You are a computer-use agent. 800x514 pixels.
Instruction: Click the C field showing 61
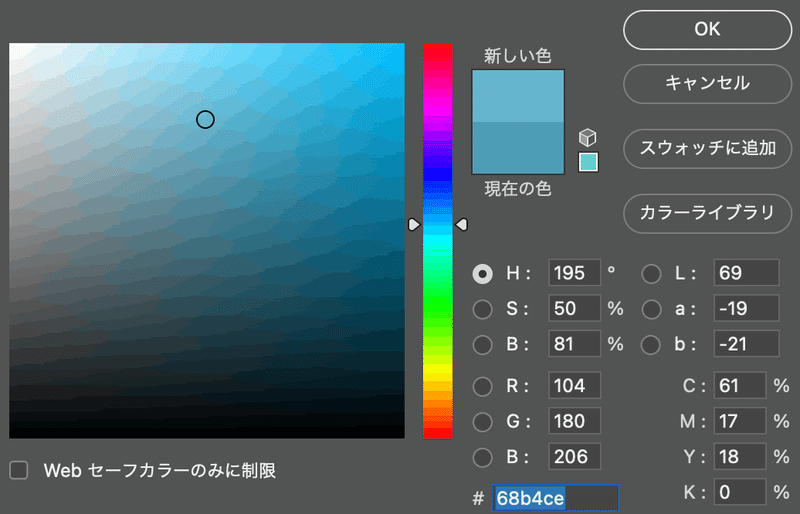tap(740, 385)
